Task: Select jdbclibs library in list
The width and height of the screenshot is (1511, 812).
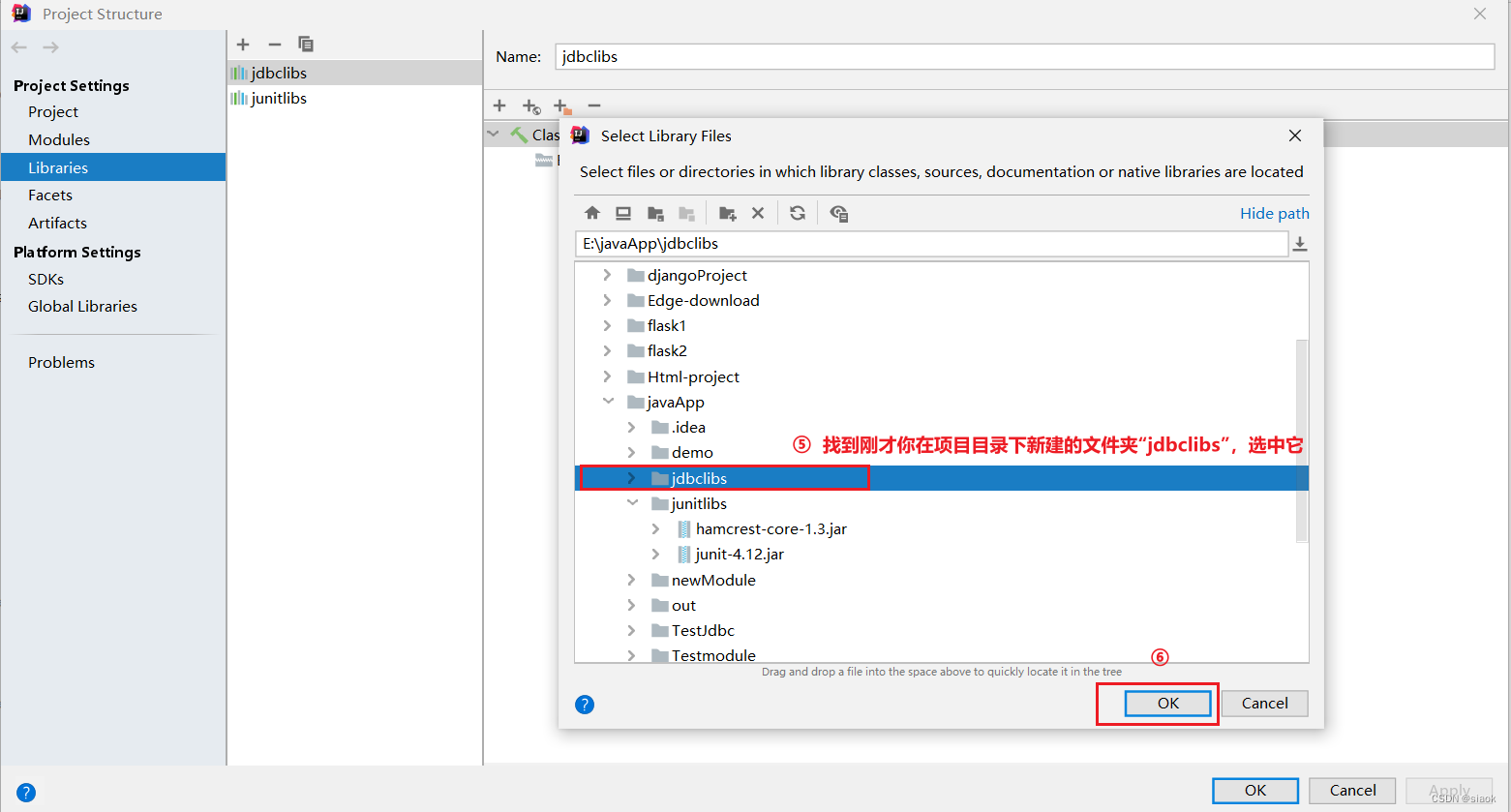Action: (355, 73)
